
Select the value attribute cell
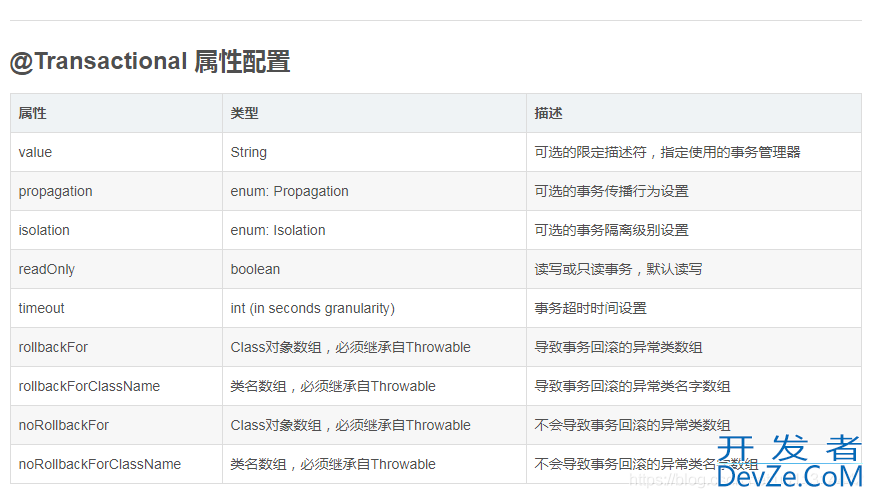35,152
